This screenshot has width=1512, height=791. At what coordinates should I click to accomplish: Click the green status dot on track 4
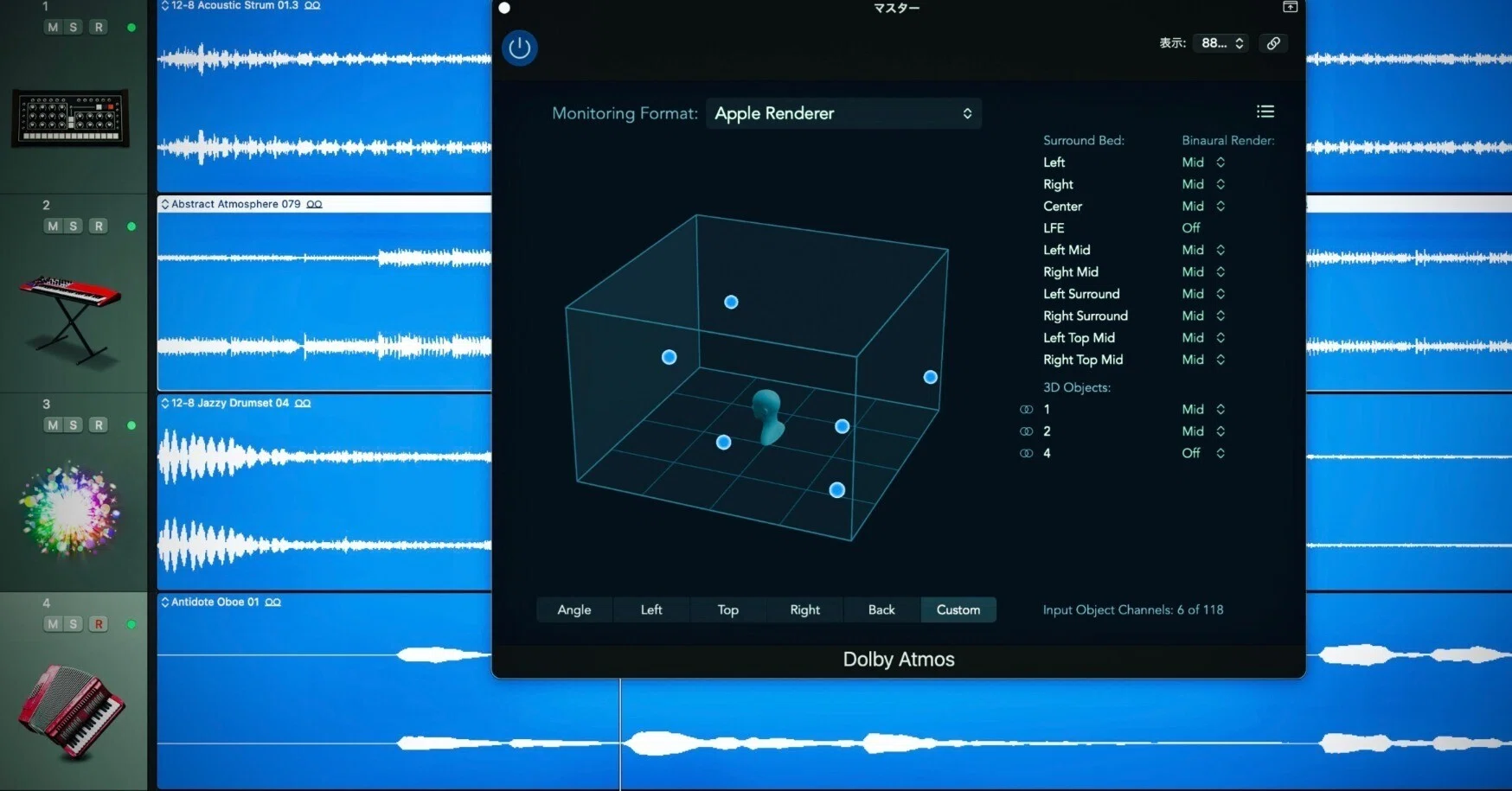coord(131,624)
